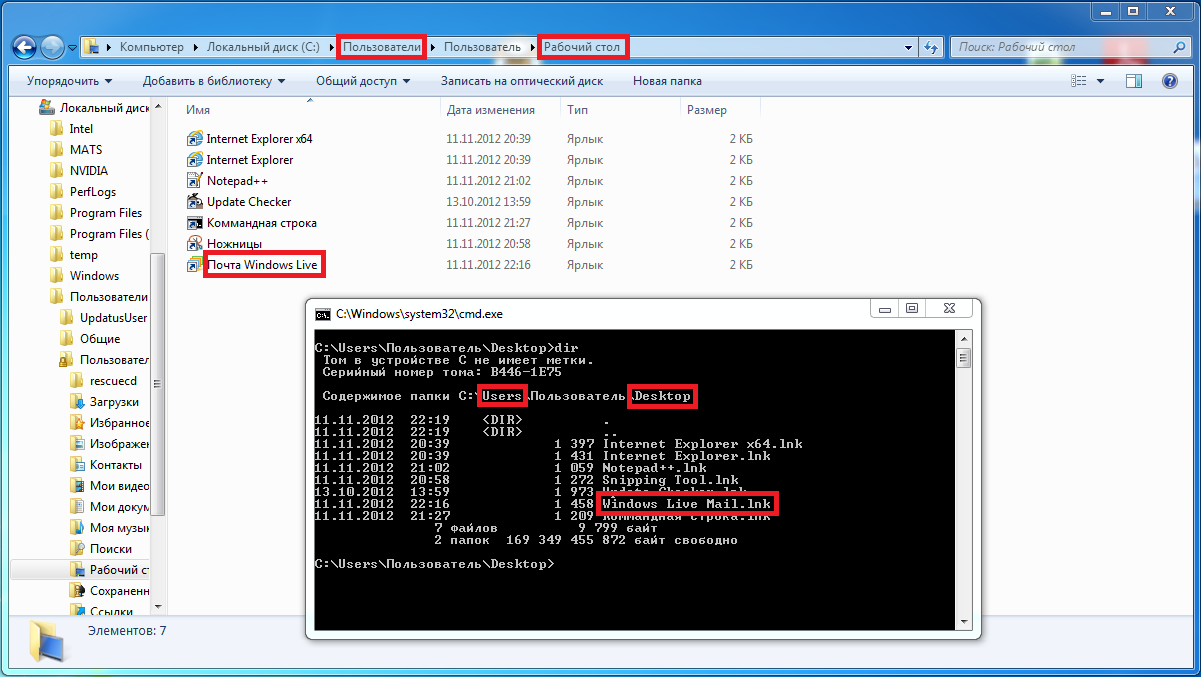This screenshot has width=1201, height=677.
Task: Open the Общий доступ dropdown
Action: tap(358, 81)
